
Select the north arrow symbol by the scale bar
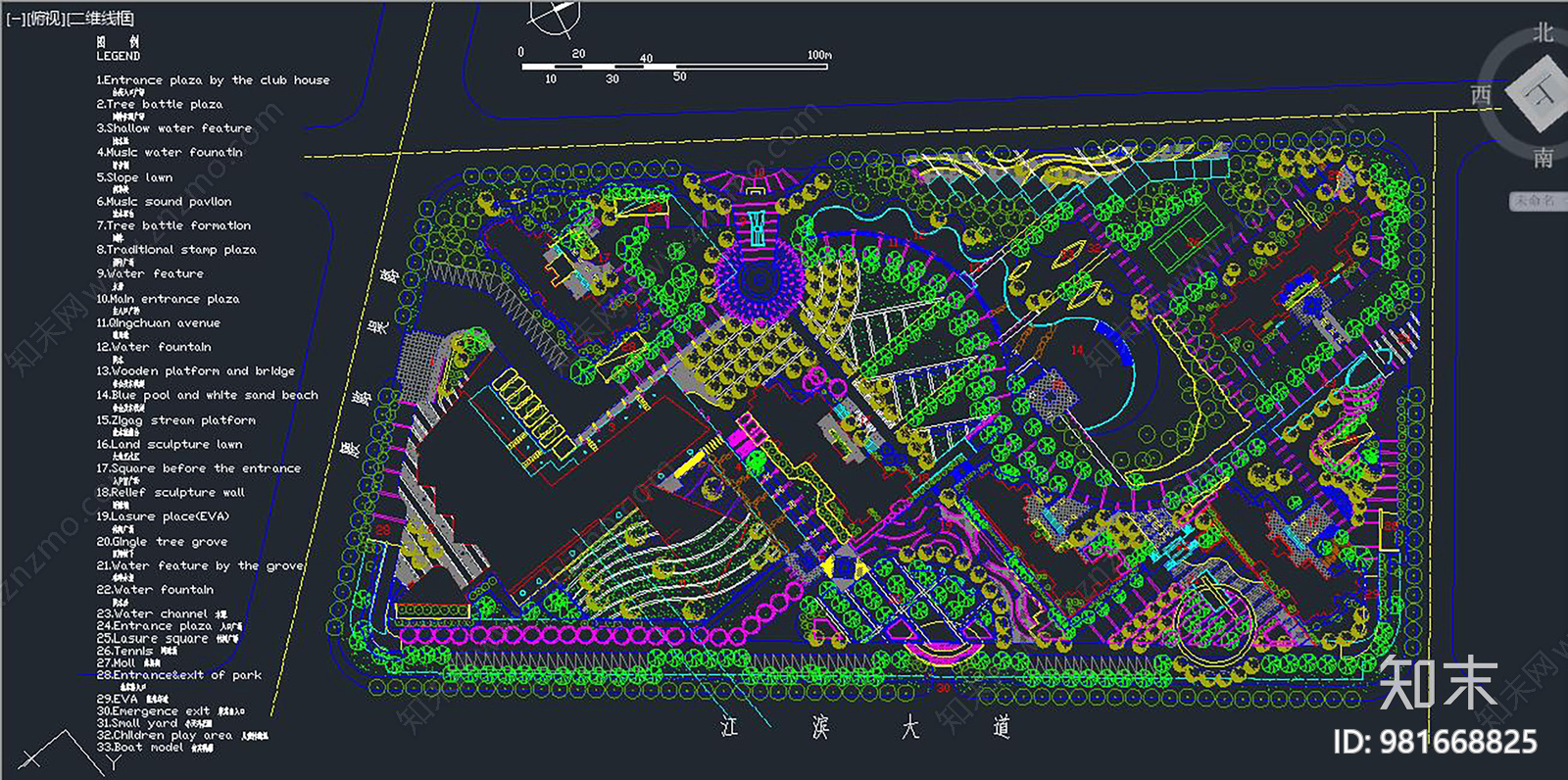(x=556, y=17)
